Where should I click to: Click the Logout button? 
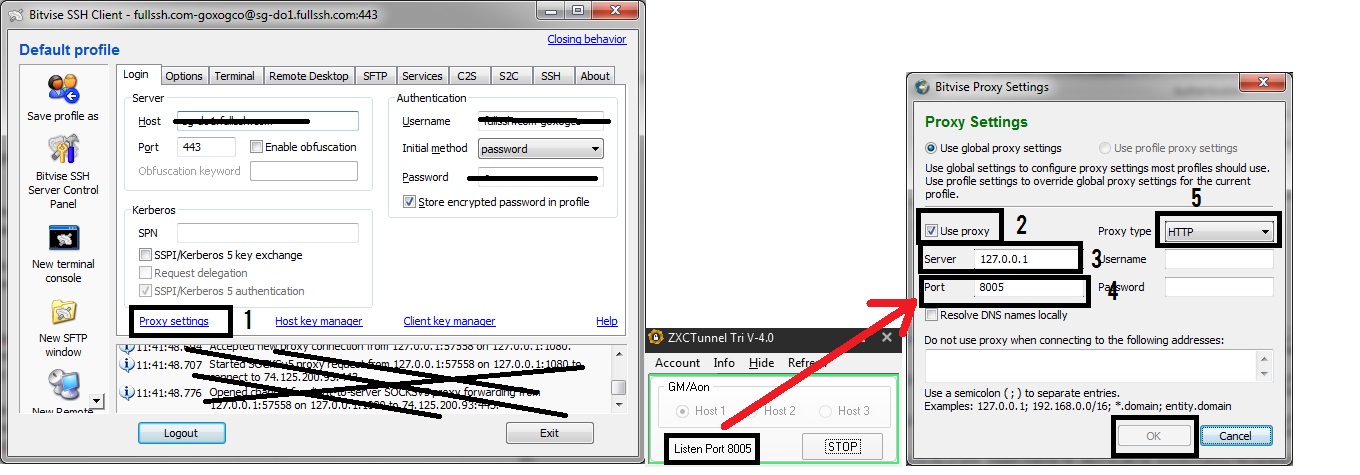click(x=181, y=433)
